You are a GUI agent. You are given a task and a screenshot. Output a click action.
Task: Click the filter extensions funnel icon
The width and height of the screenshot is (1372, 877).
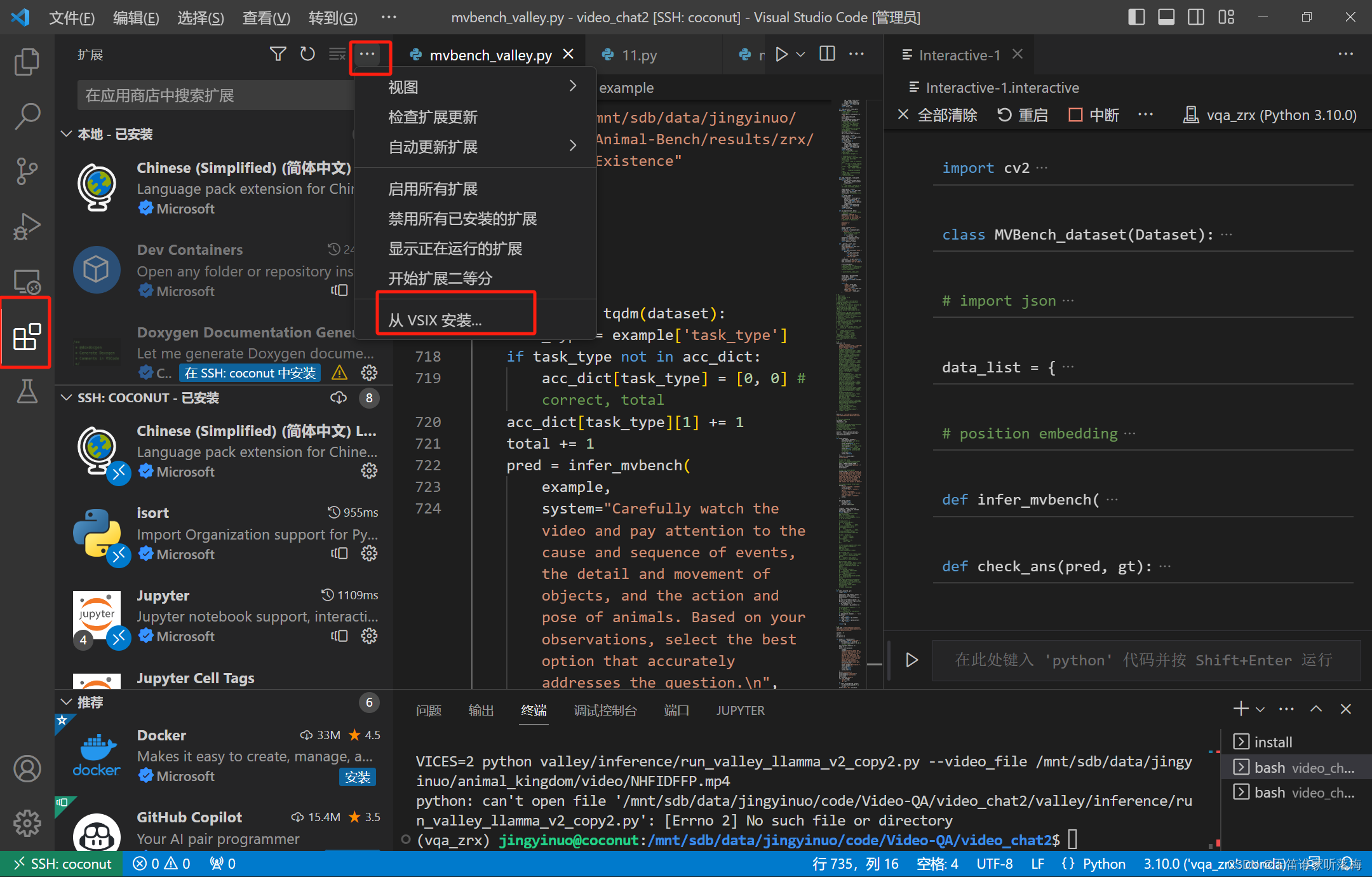pyautogui.click(x=278, y=54)
